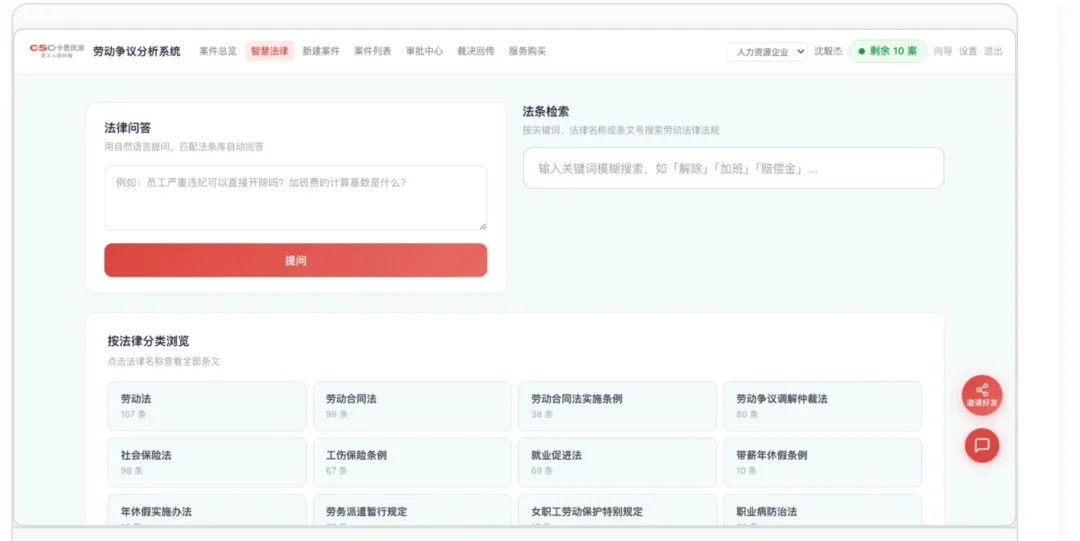The height and width of the screenshot is (541, 1080).
Task: Focus the 法律问答 question text area
Action: (295, 198)
